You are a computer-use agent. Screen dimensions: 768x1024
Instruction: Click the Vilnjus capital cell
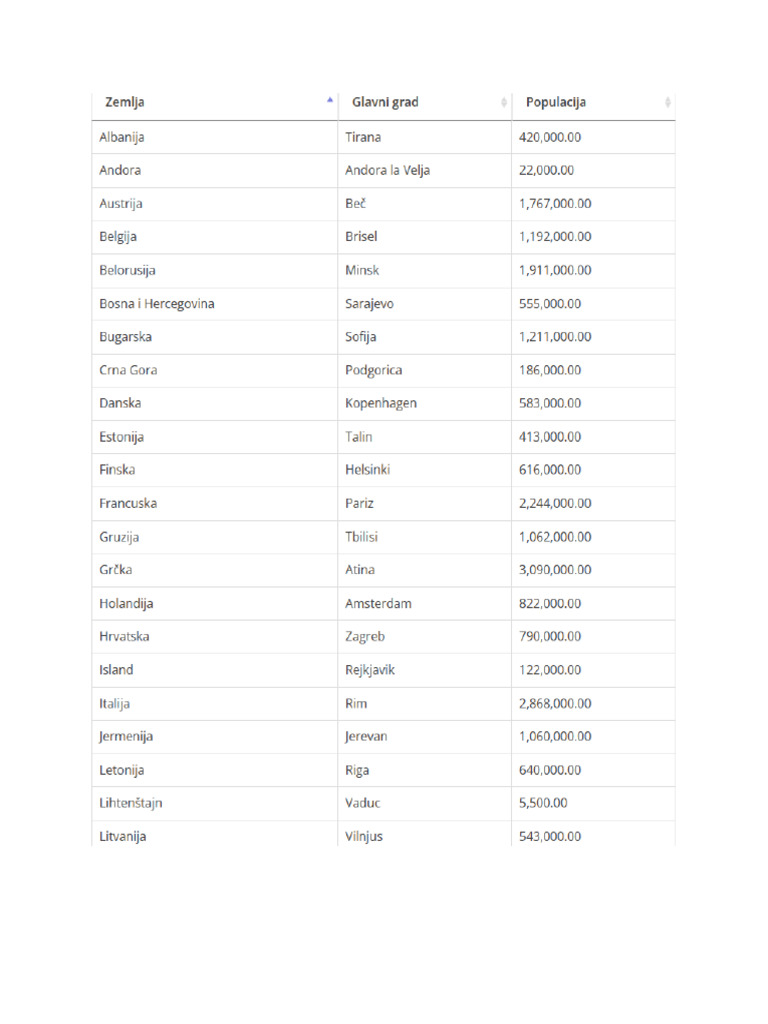pyautogui.click(x=364, y=836)
